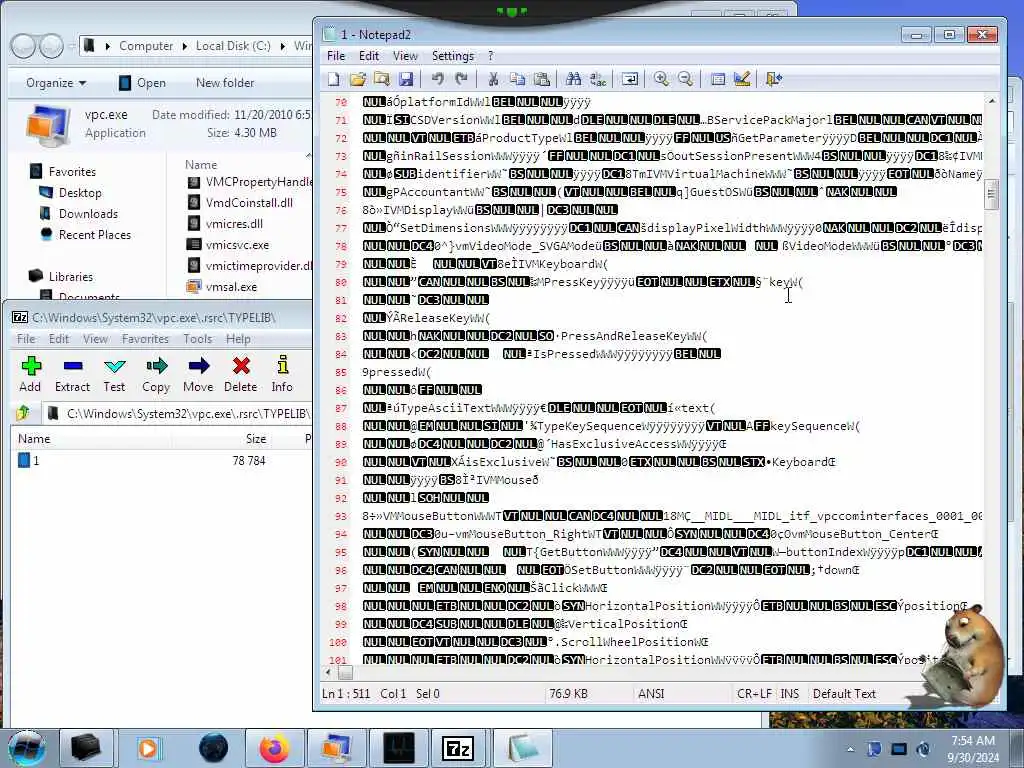Click the Copy icon in Notepad2 toolbar
This screenshot has width=1024, height=768.
(517, 79)
